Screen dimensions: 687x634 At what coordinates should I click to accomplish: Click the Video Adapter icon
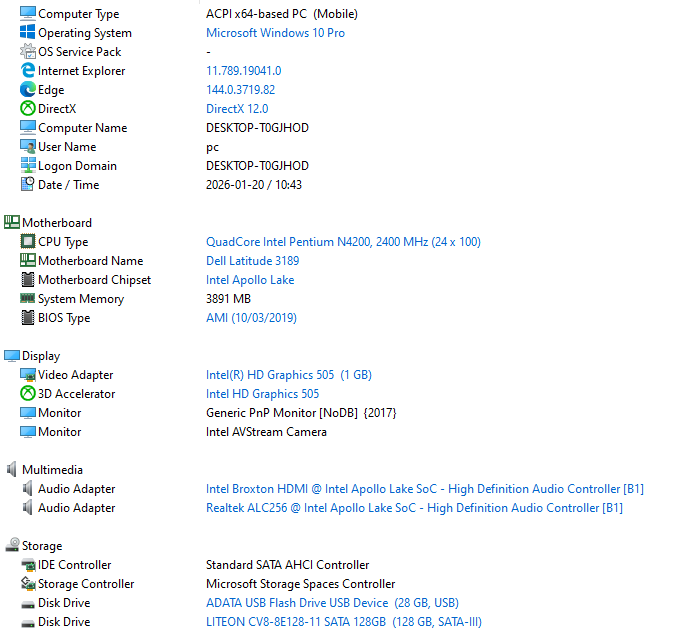coord(28,375)
